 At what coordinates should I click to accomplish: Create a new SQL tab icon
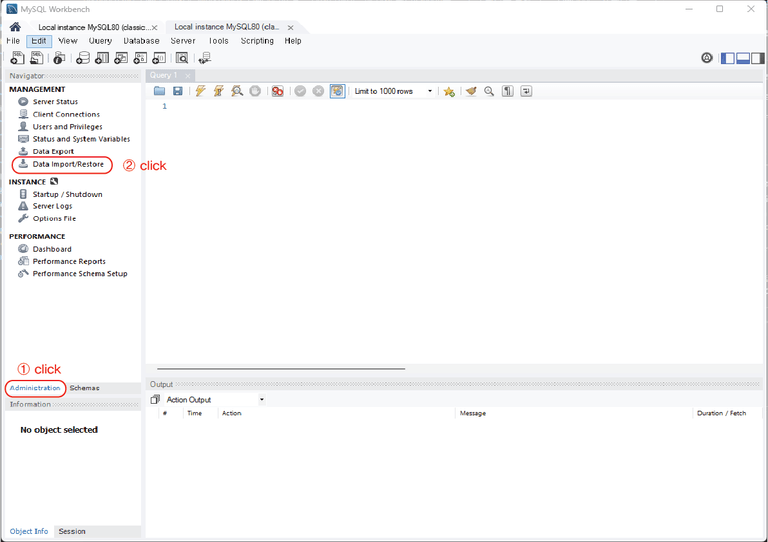click(17, 58)
